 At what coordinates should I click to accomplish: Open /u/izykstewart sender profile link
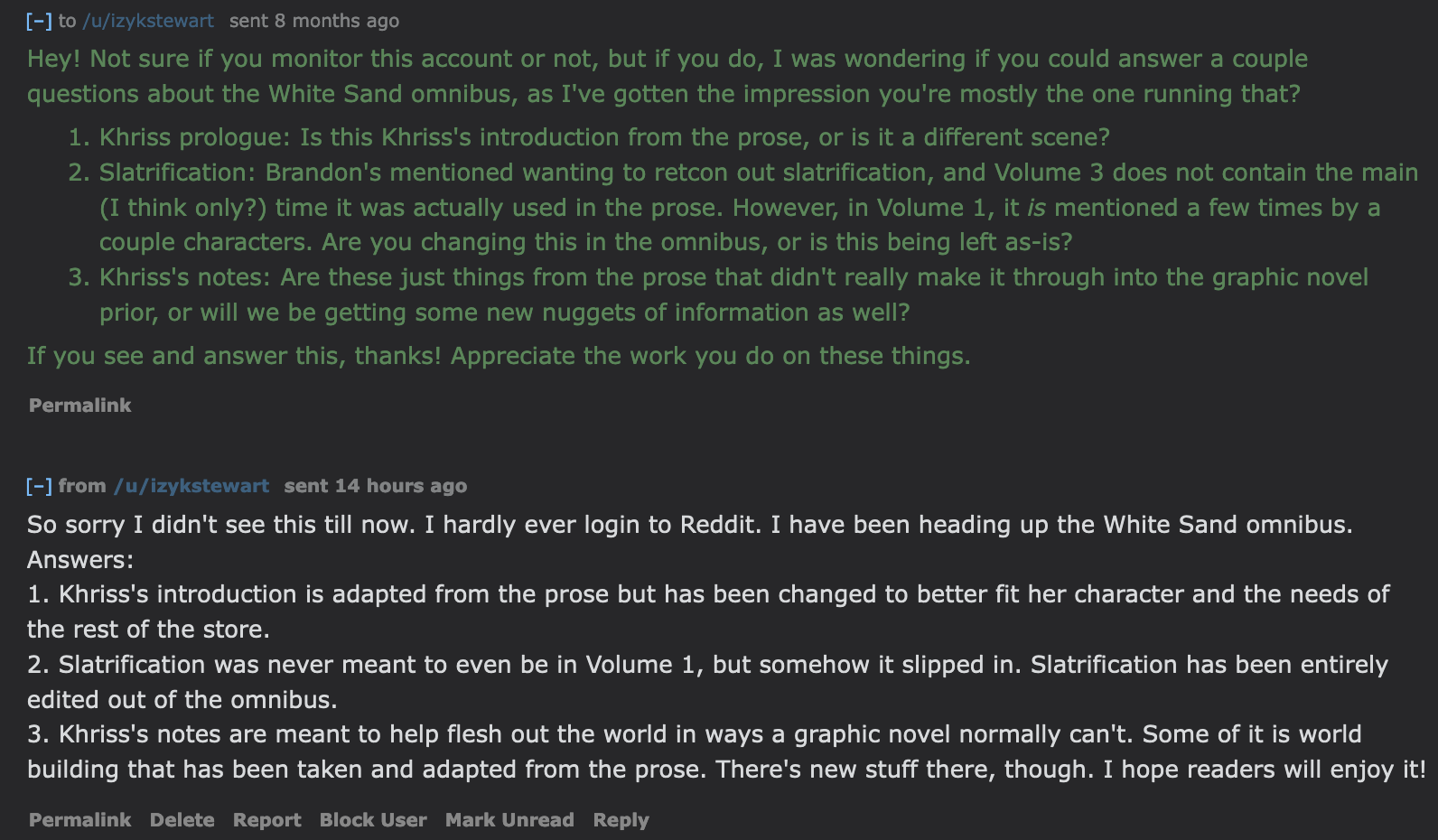(x=191, y=486)
